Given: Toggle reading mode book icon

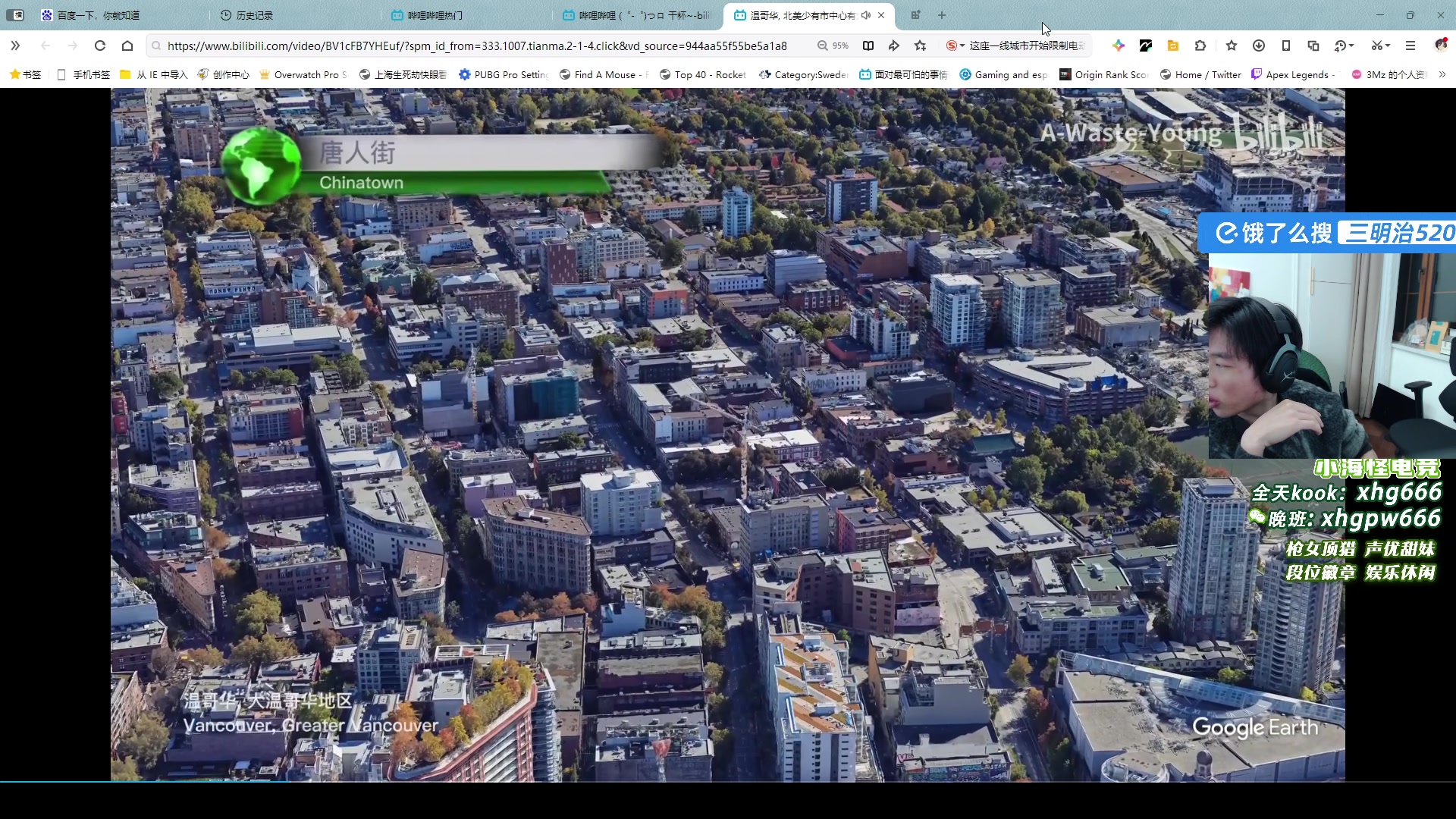Looking at the screenshot, I should pos(868,46).
